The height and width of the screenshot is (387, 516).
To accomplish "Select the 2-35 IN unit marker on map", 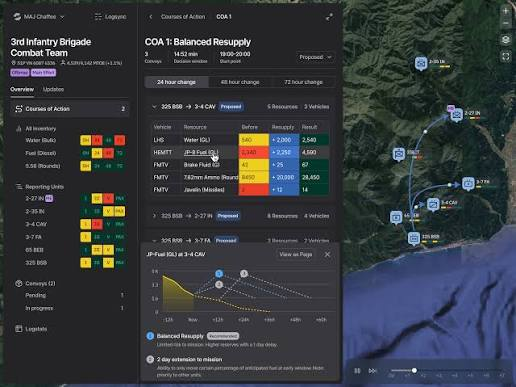I will coord(421,63).
